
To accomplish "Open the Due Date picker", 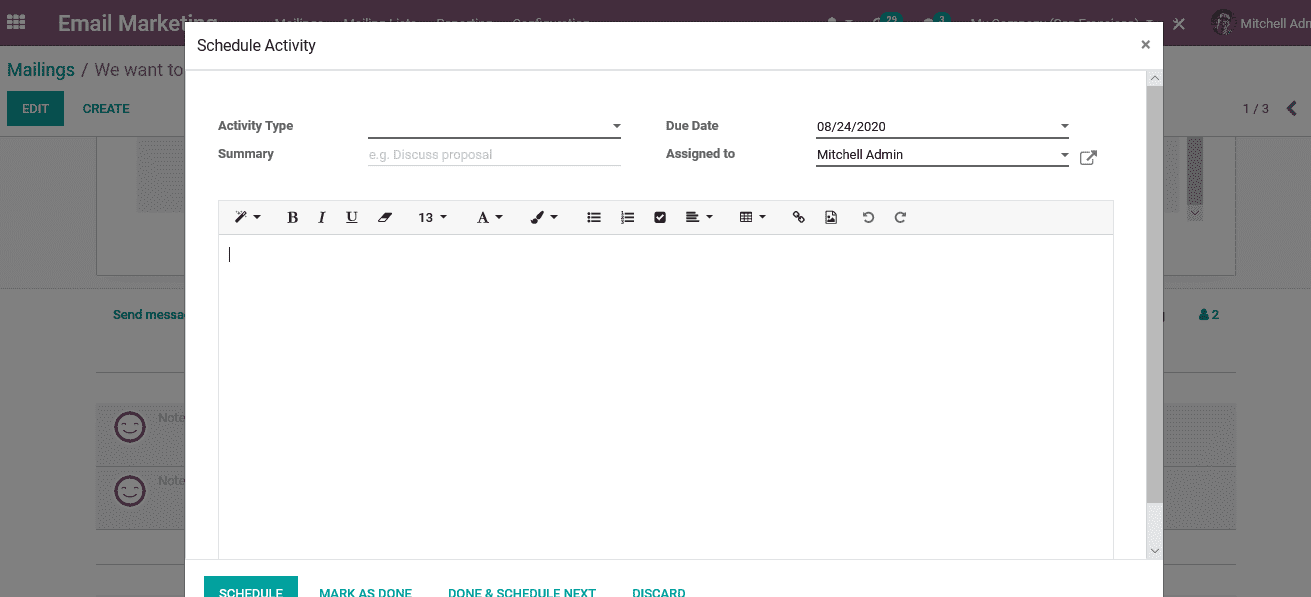I will [x=942, y=127].
